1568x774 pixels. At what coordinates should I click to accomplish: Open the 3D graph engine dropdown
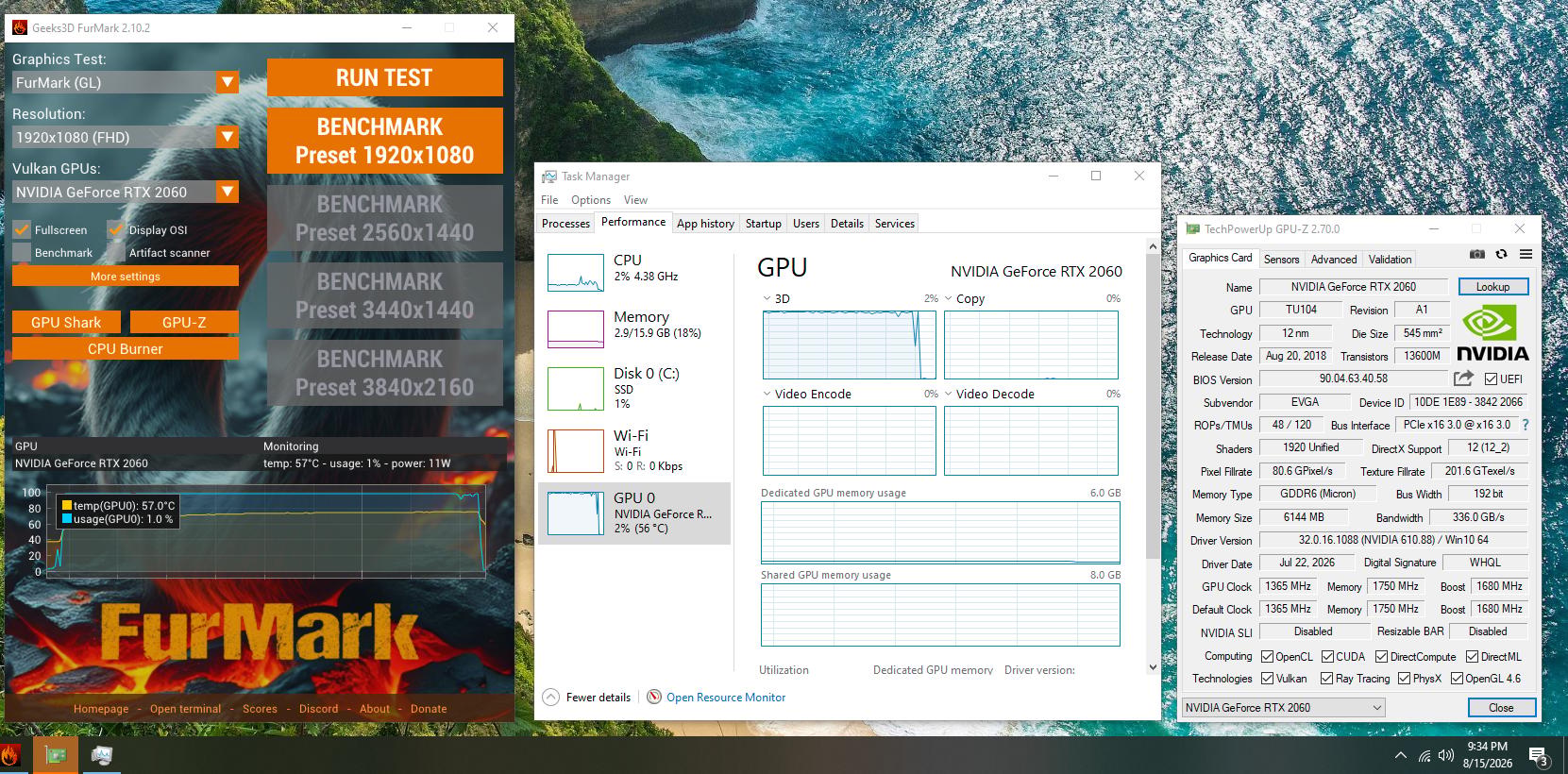(x=767, y=298)
